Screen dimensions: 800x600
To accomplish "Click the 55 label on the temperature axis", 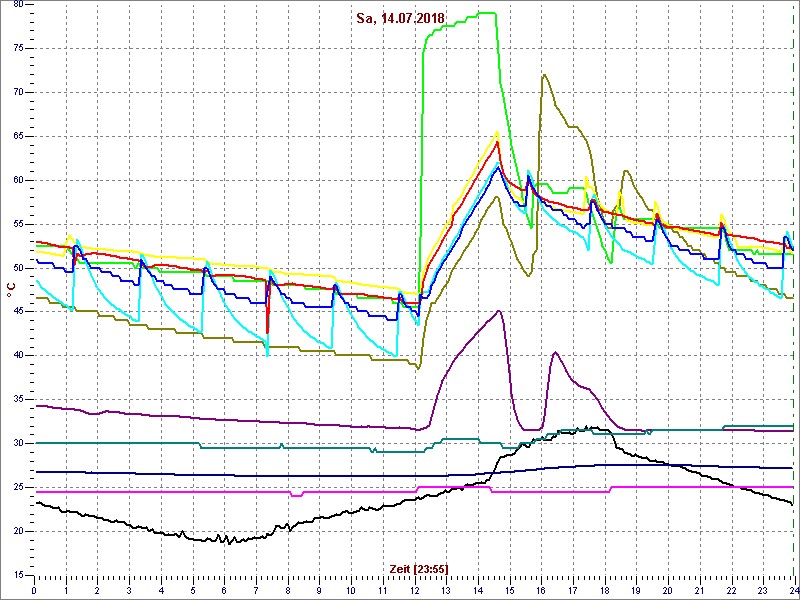I will (17, 224).
